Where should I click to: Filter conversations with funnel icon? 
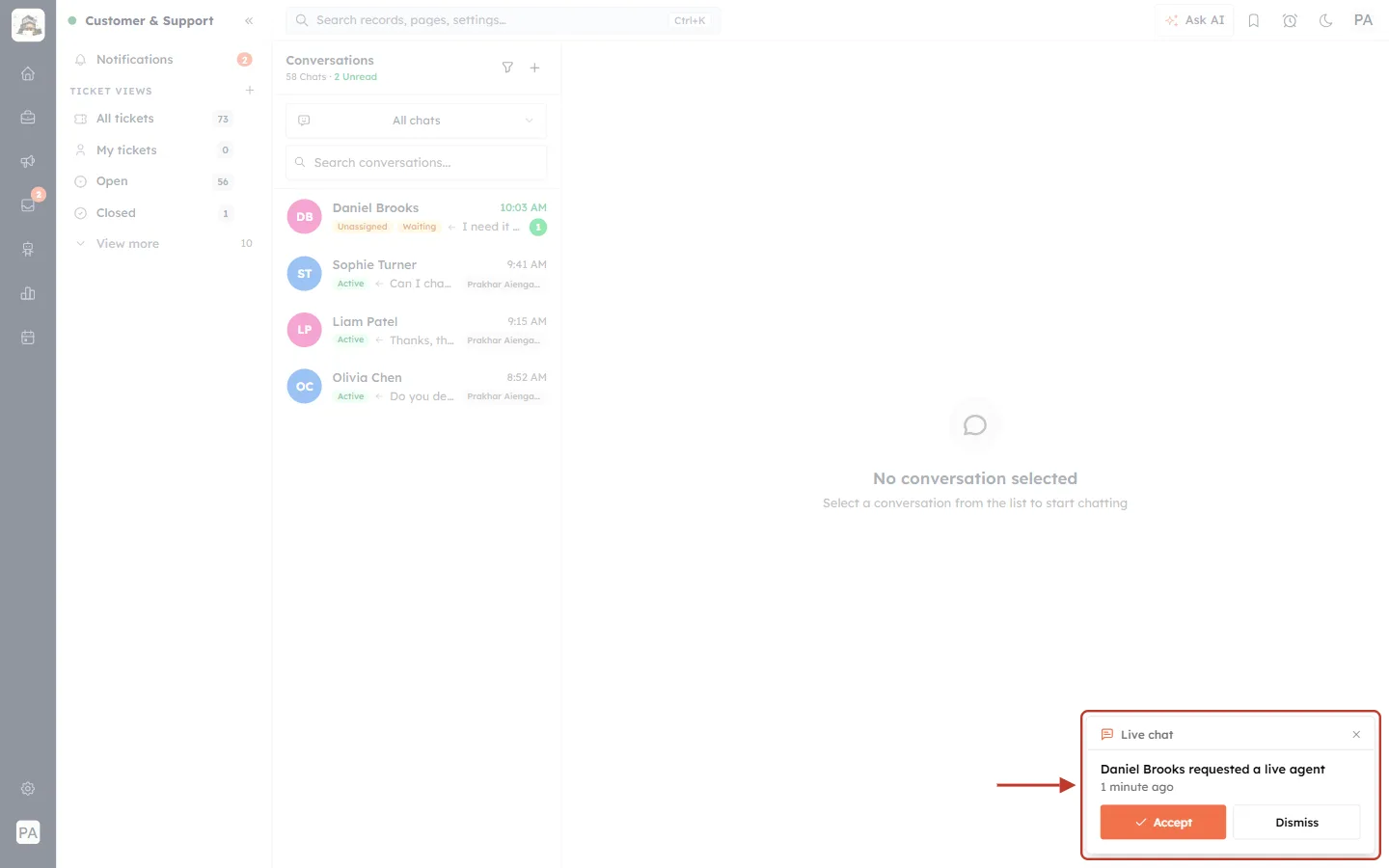507,68
